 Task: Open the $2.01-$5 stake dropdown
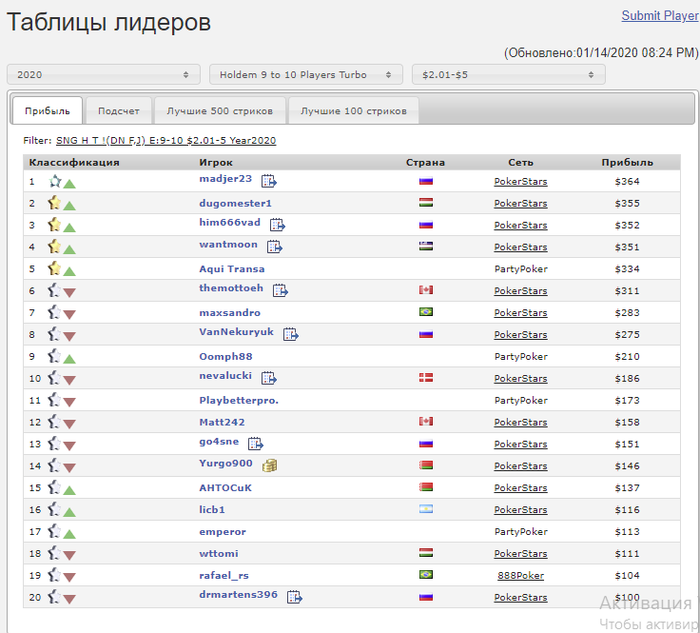click(x=508, y=75)
